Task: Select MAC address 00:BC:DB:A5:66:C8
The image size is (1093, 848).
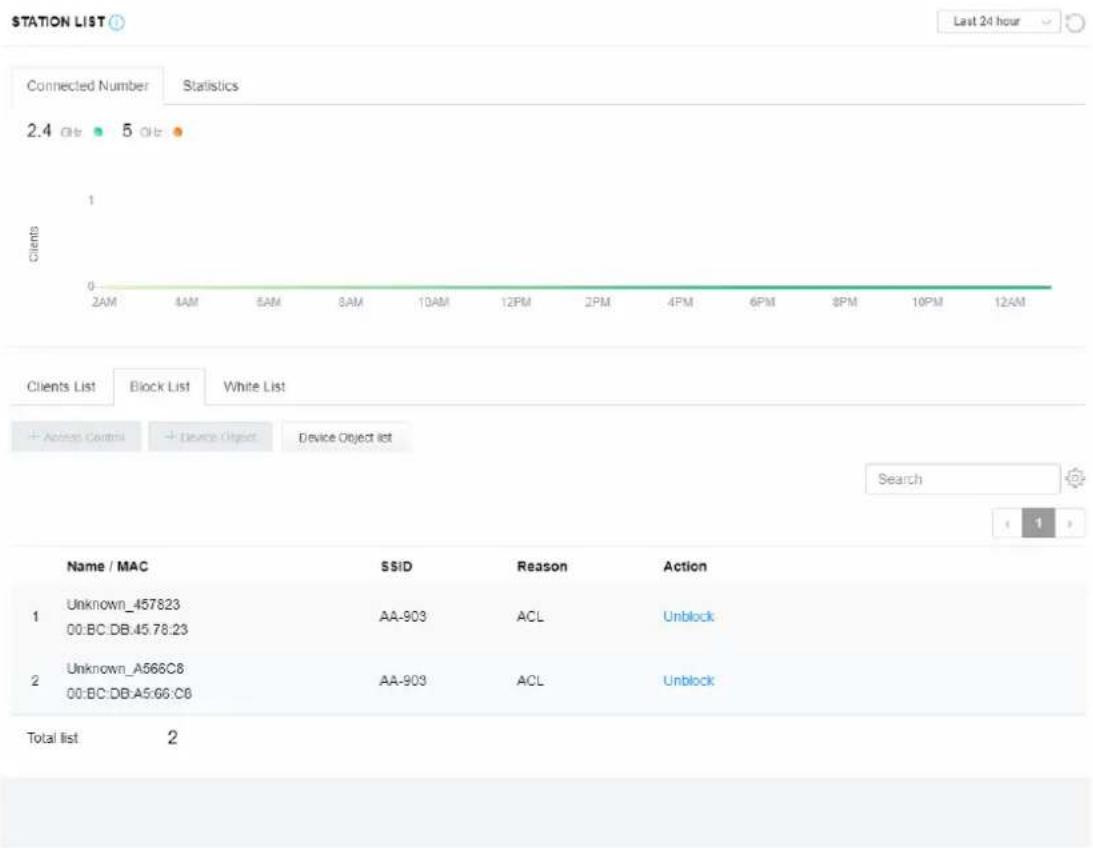Action: tap(129, 693)
